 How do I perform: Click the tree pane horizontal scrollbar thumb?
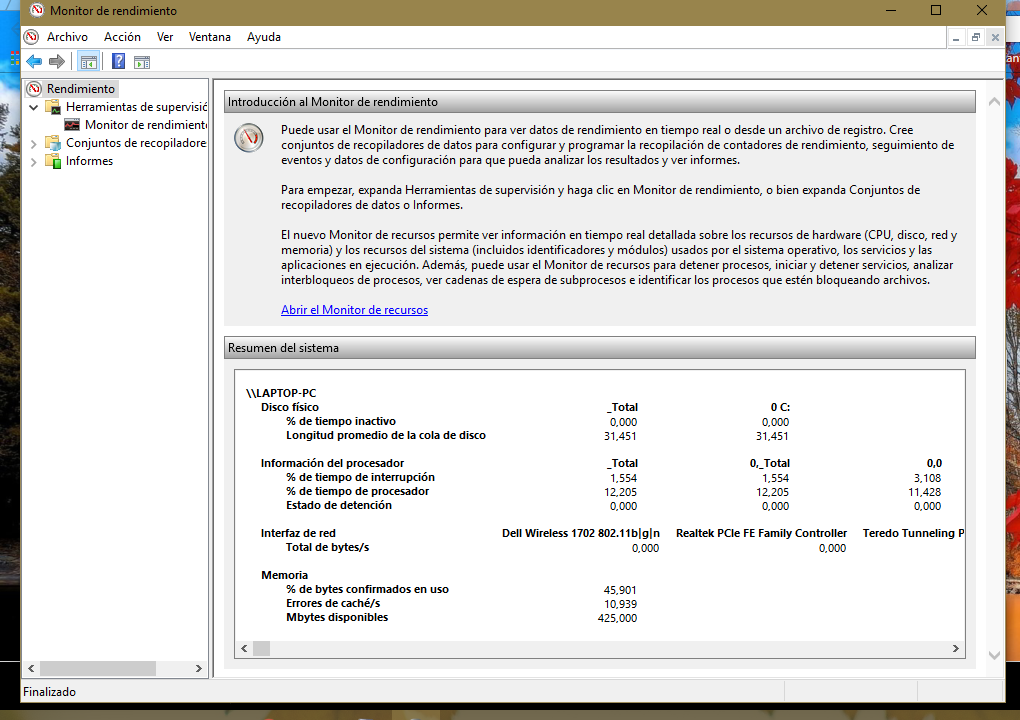tap(98, 669)
